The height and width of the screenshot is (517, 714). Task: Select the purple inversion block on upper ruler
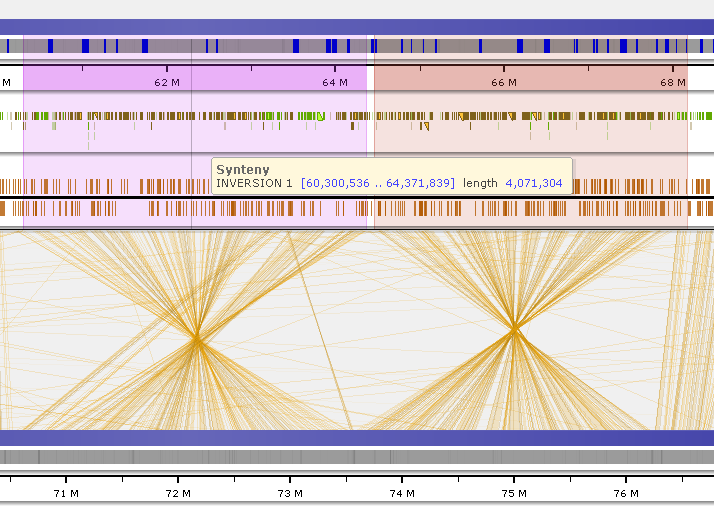click(x=195, y=78)
